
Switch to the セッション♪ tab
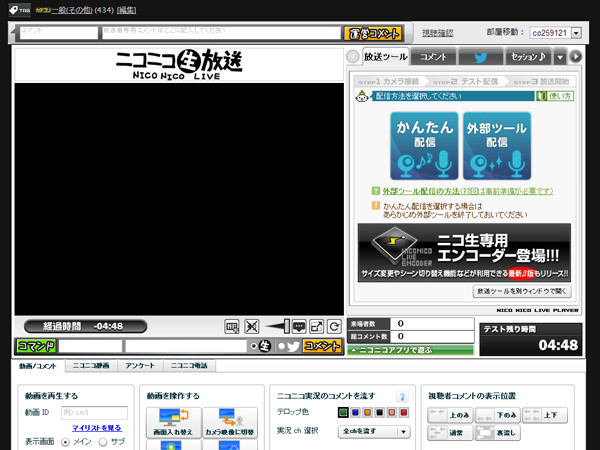(528, 57)
